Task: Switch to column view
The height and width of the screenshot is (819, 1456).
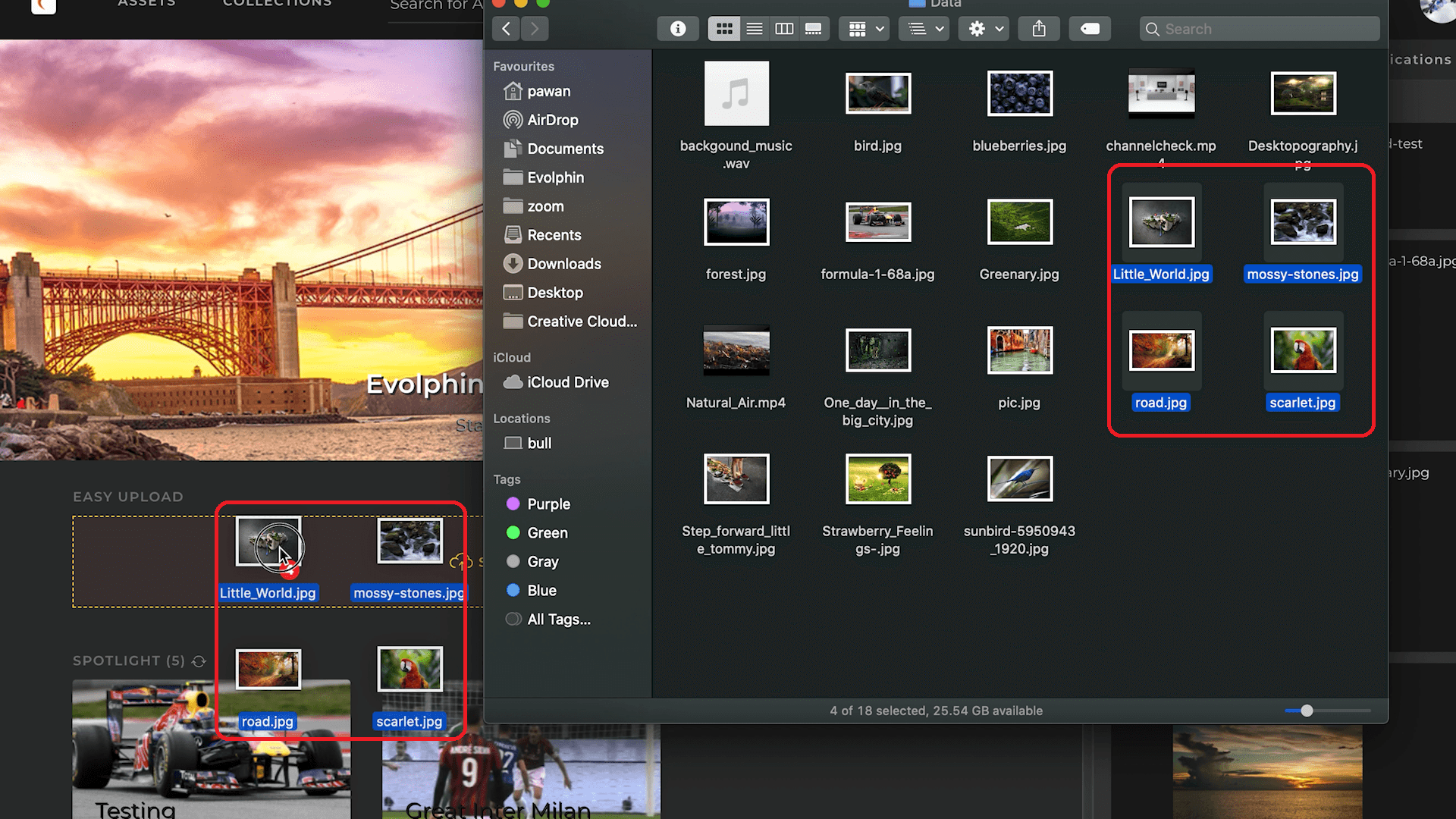Action: 784,28
